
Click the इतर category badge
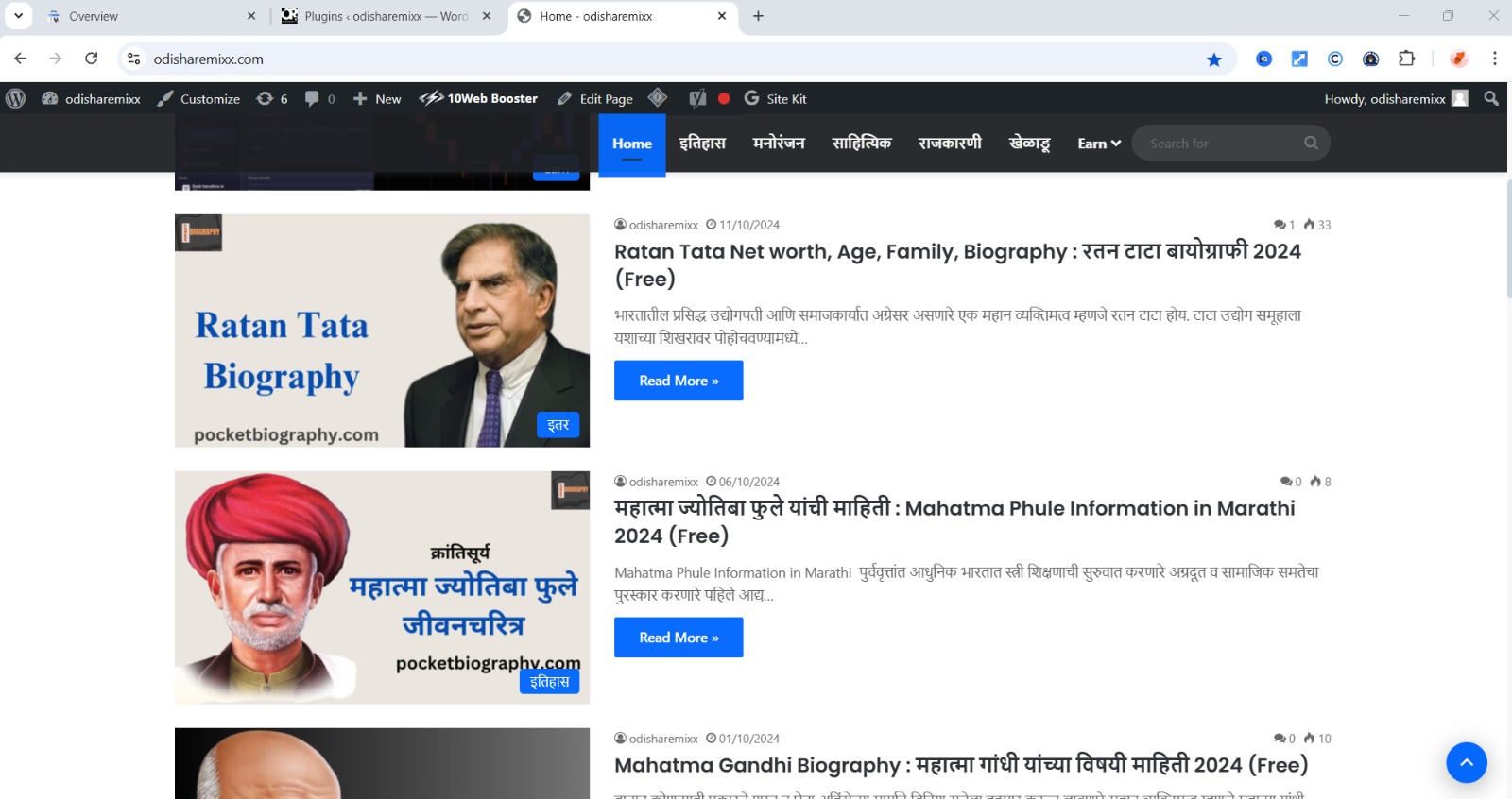point(558,425)
